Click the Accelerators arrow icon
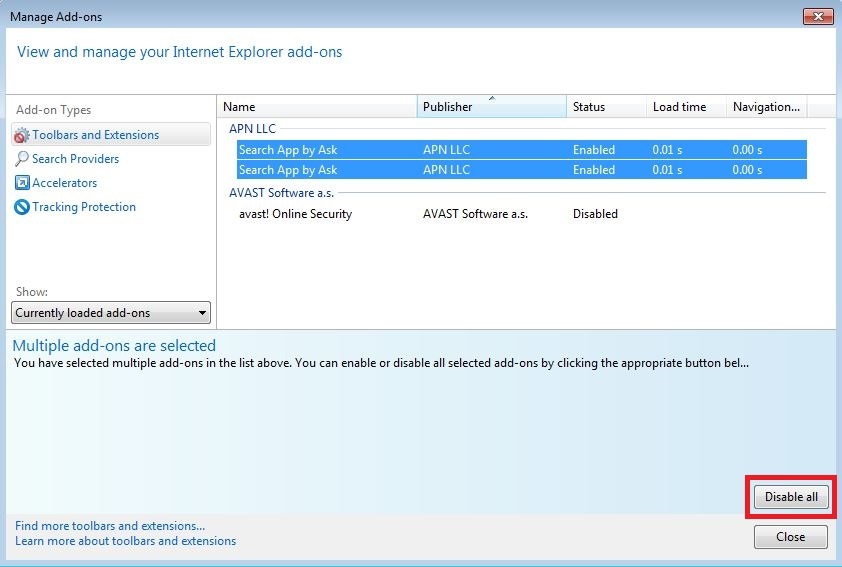The width and height of the screenshot is (842, 567). coord(22,183)
